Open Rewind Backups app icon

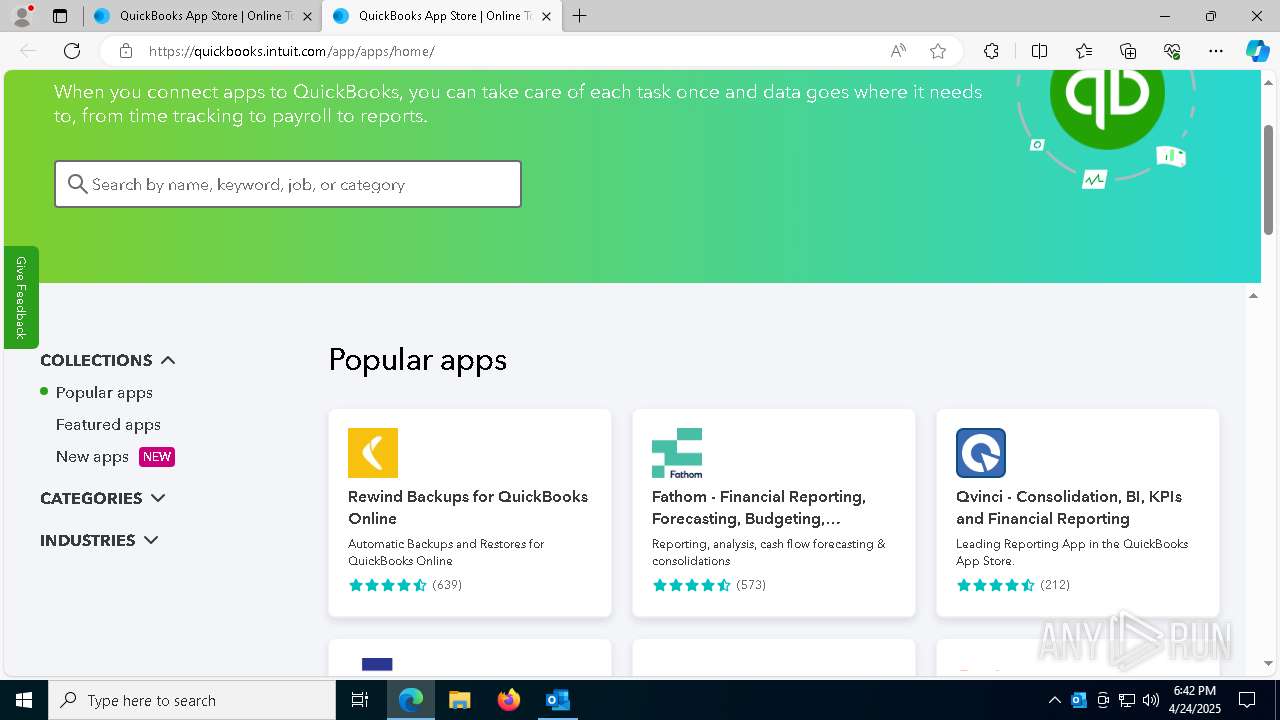(x=373, y=453)
